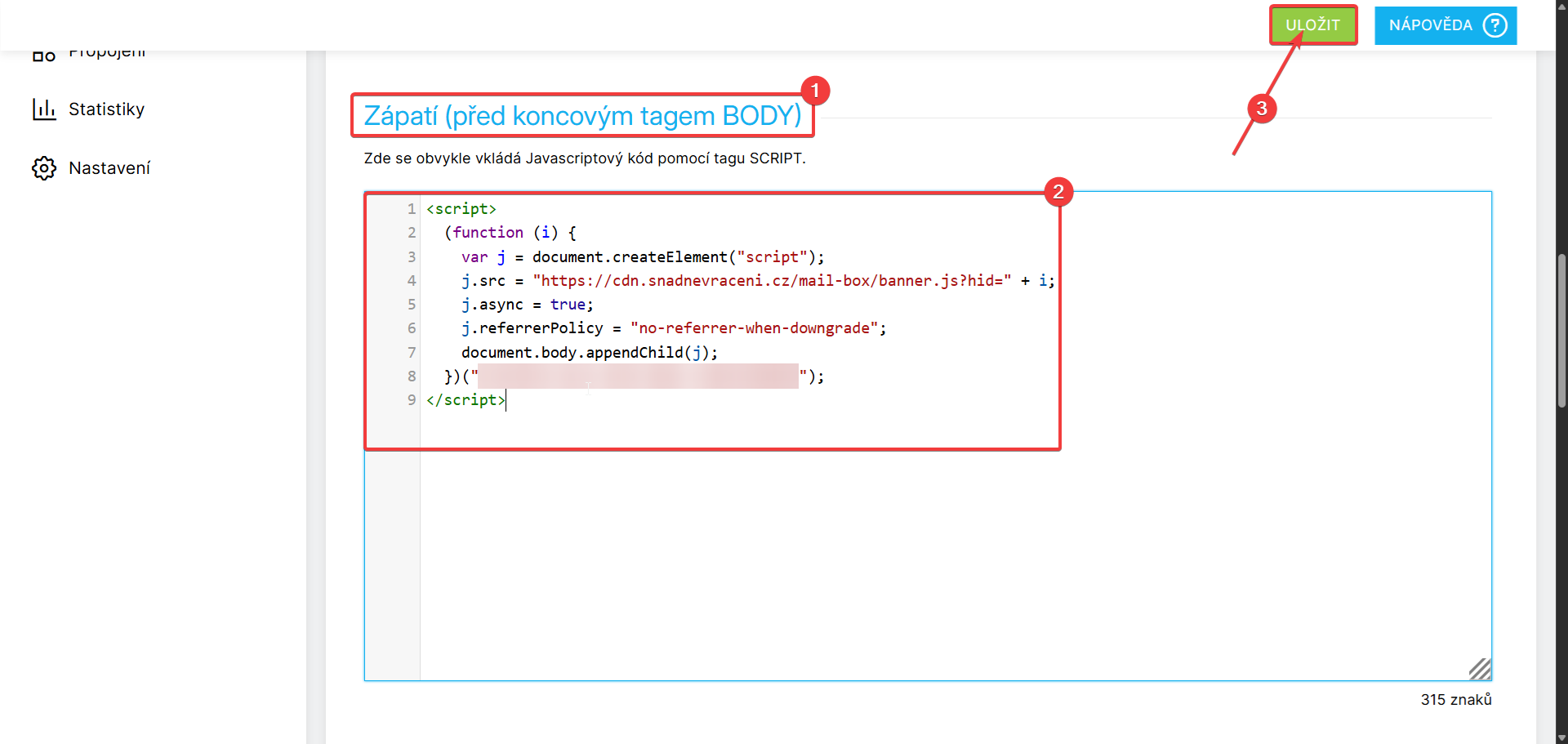Place cursor on the closing </script> tag
The width and height of the screenshot is (1568, 744).
(x=465, y=400)
